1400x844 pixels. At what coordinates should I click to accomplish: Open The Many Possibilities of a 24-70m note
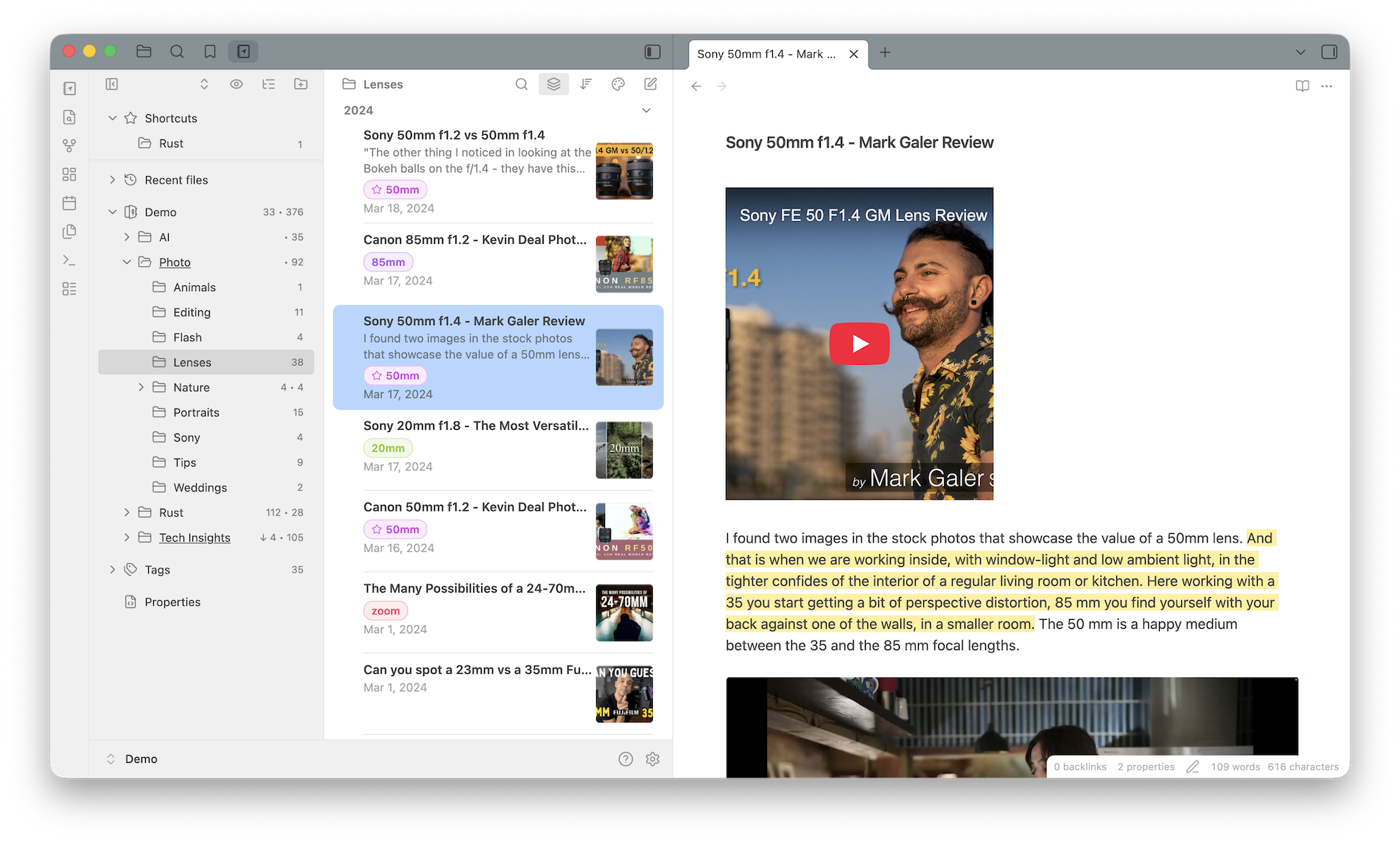click(498, 613)
